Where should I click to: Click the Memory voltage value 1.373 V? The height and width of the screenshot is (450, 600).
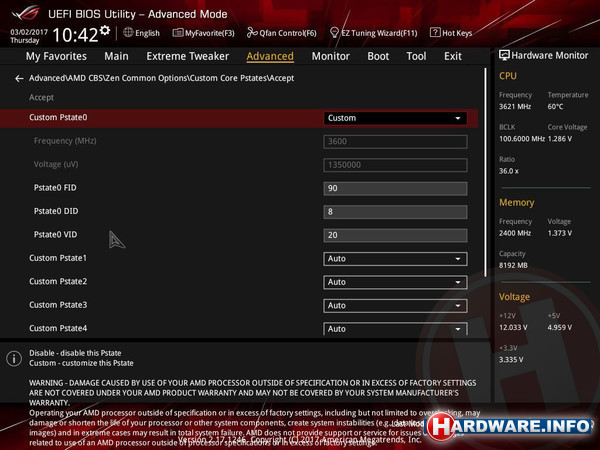pyautogui.click(x=559, y=233)
